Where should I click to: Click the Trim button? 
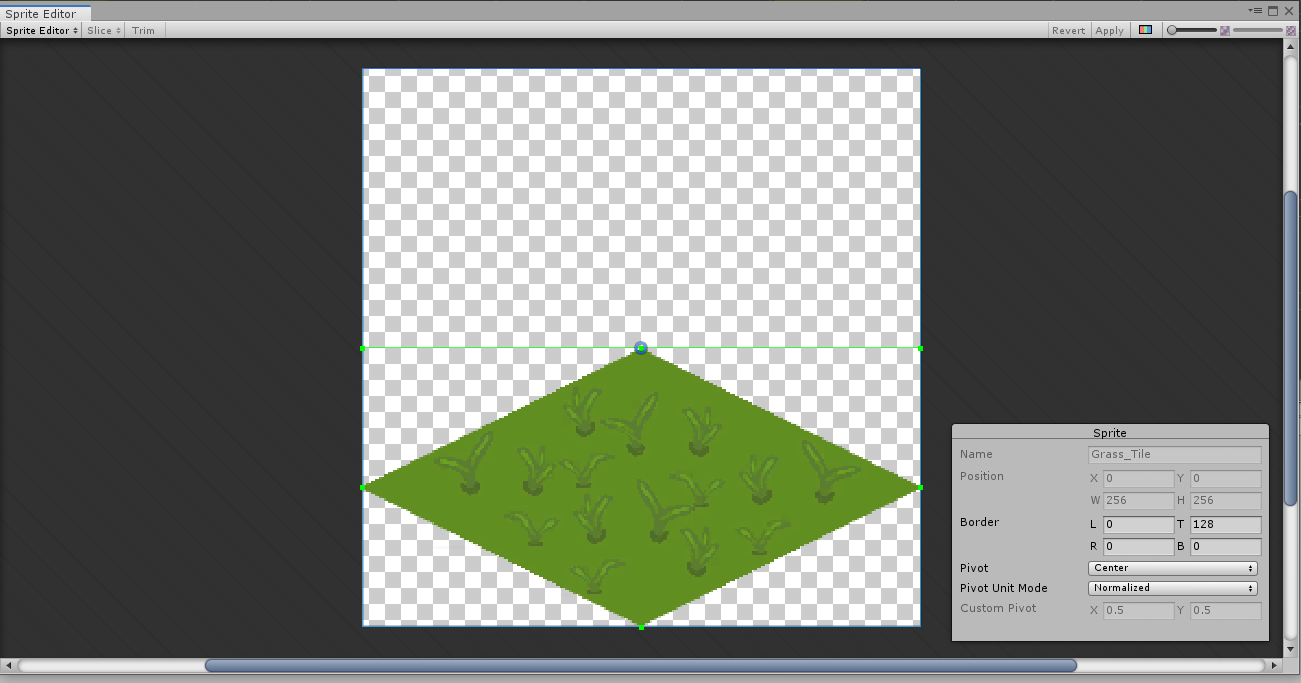click(x=143, y=30)
